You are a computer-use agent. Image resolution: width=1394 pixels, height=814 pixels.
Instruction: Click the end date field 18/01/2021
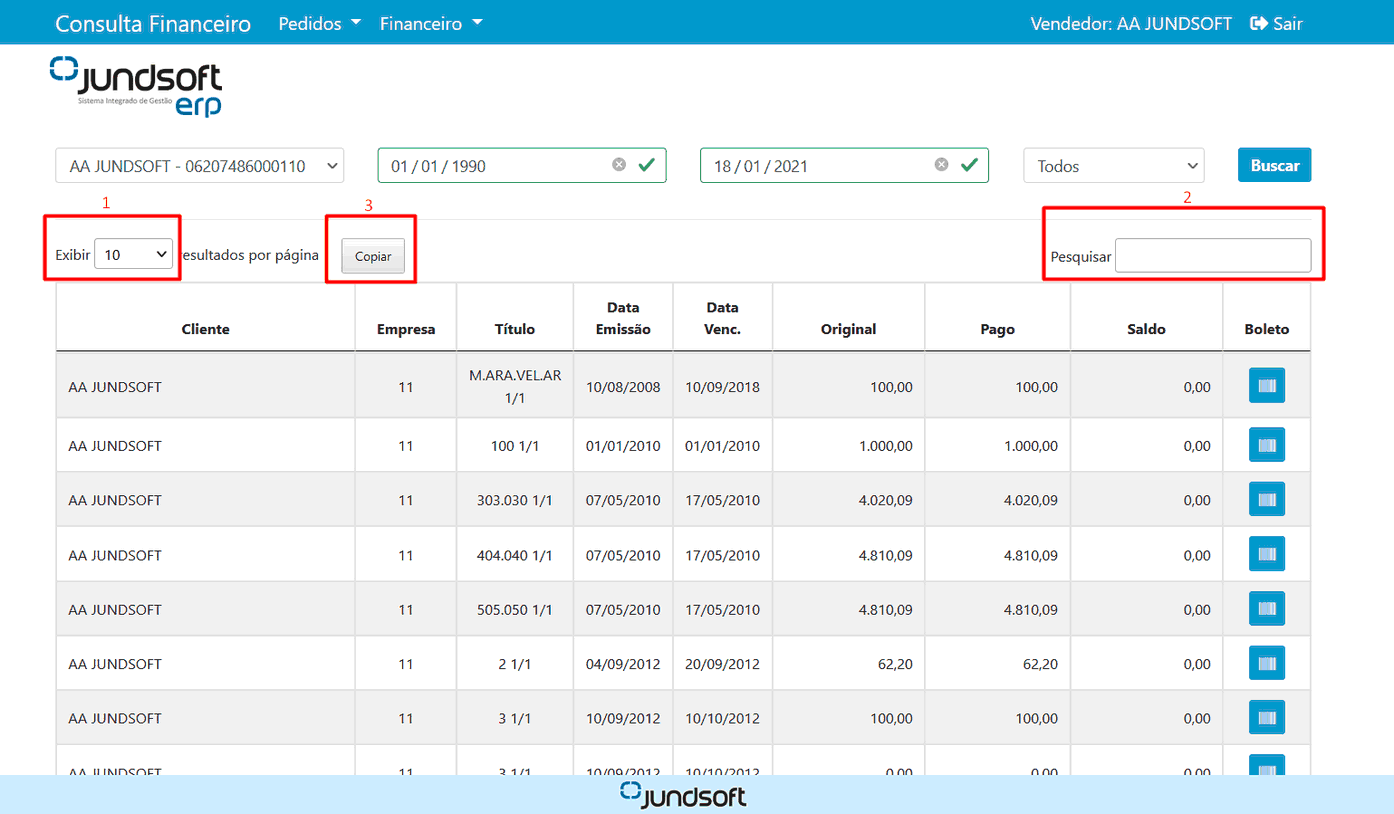[844, 166]
